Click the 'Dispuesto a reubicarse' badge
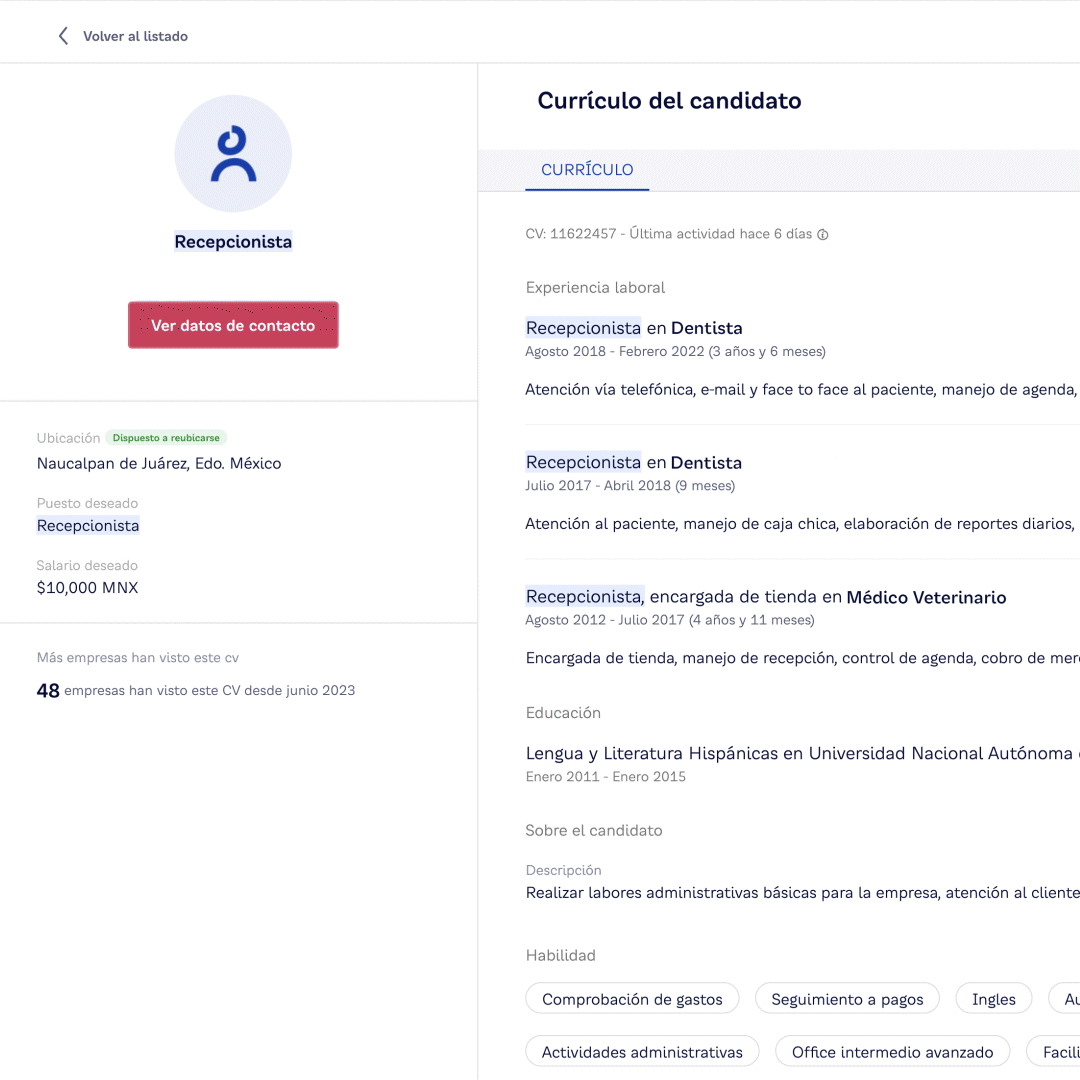Image resolution: width=1080 pixels, height=1080 pixels. pyautogui.click(x=166, y=438)
